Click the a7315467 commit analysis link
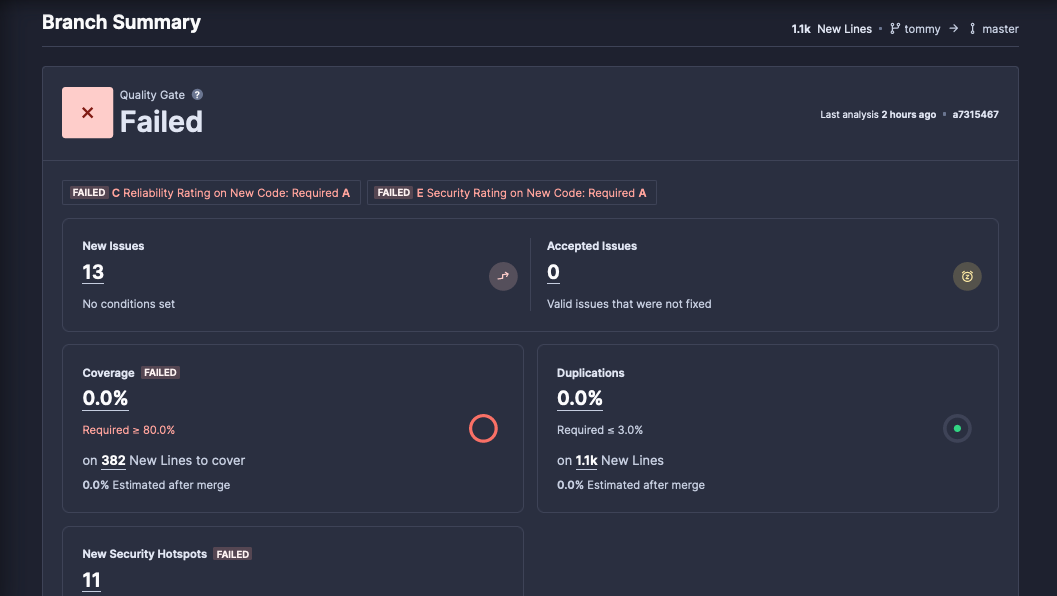The image size is (1057, 596). pyautogui.click(x=975, y=114)
